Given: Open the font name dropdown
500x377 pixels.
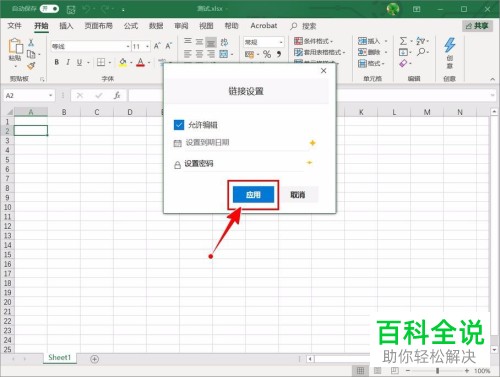Looking at the screenshot, I should tap(128, 46).
